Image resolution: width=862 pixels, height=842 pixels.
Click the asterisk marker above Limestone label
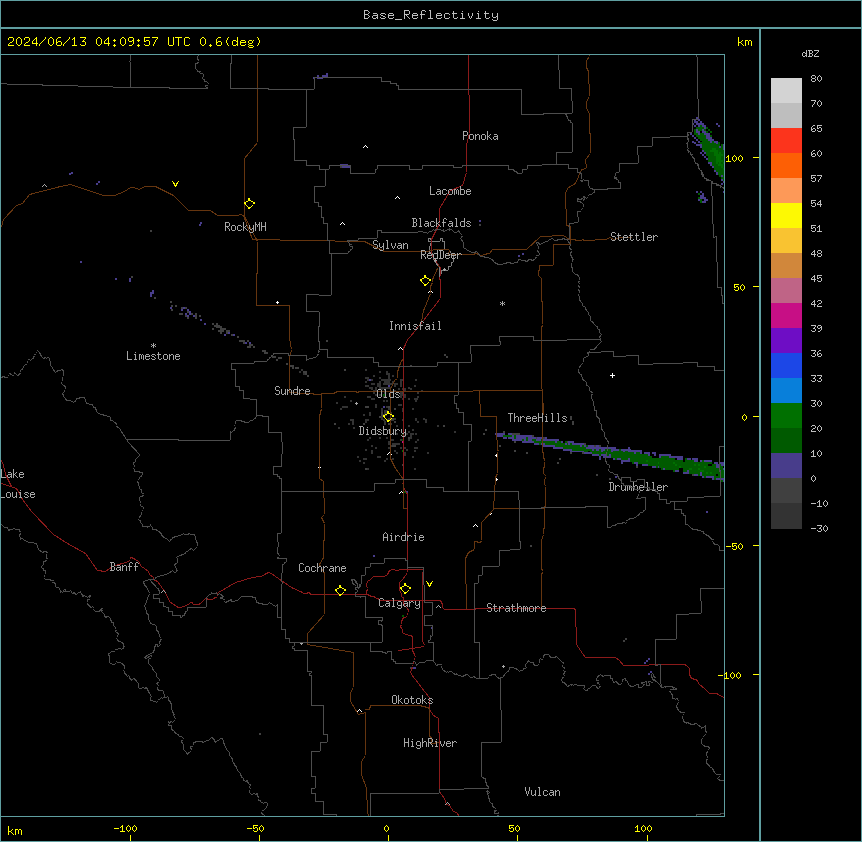tap(153, 346)
